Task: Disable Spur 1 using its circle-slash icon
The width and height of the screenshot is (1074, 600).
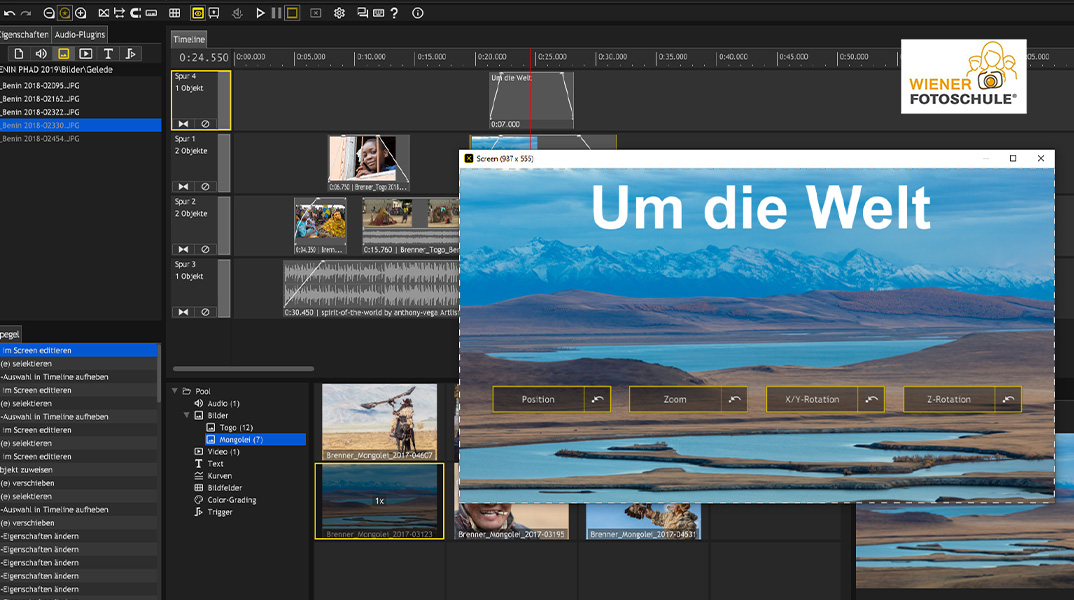Action: pos(205,186)
